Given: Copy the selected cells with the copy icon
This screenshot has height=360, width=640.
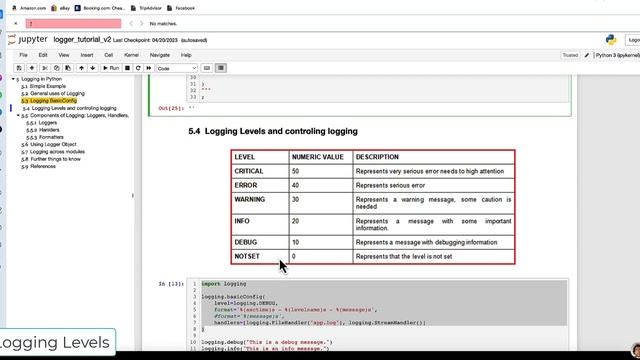Looking at the screenshot, I should tap(56, 68).
